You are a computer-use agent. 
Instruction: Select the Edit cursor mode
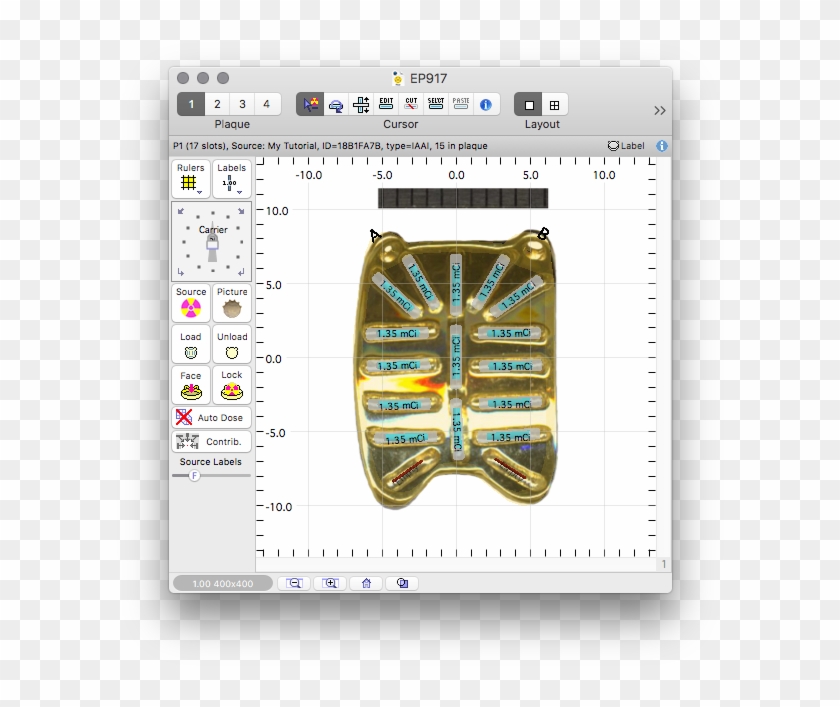tap(387, 103)
